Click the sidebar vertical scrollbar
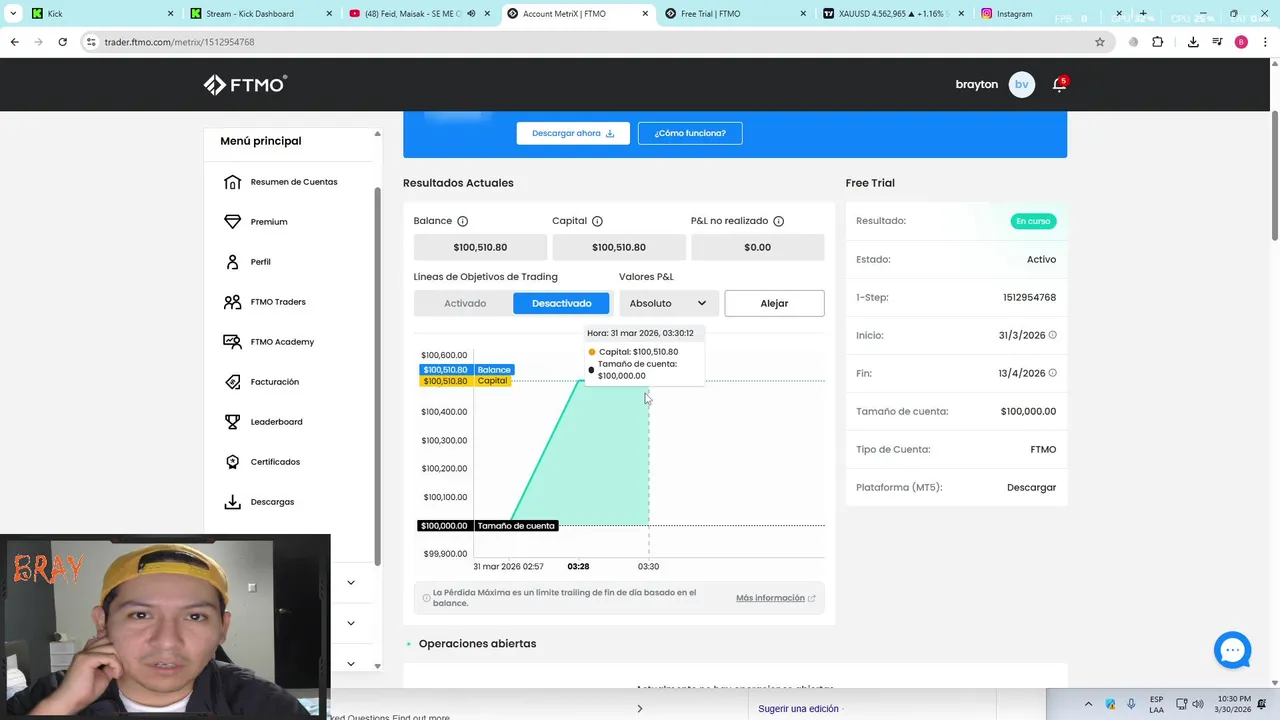 [377, 375]
